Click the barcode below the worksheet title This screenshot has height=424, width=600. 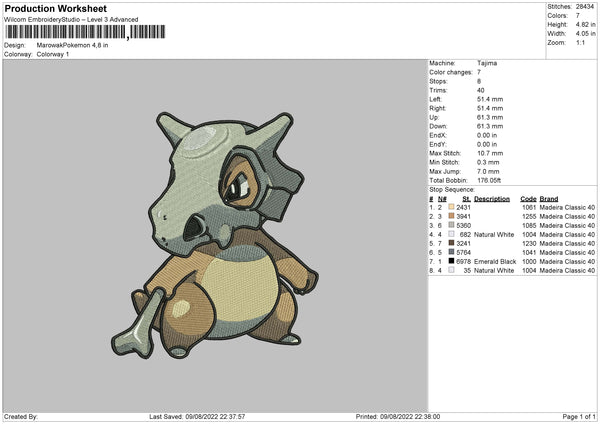tap(85, 32)
